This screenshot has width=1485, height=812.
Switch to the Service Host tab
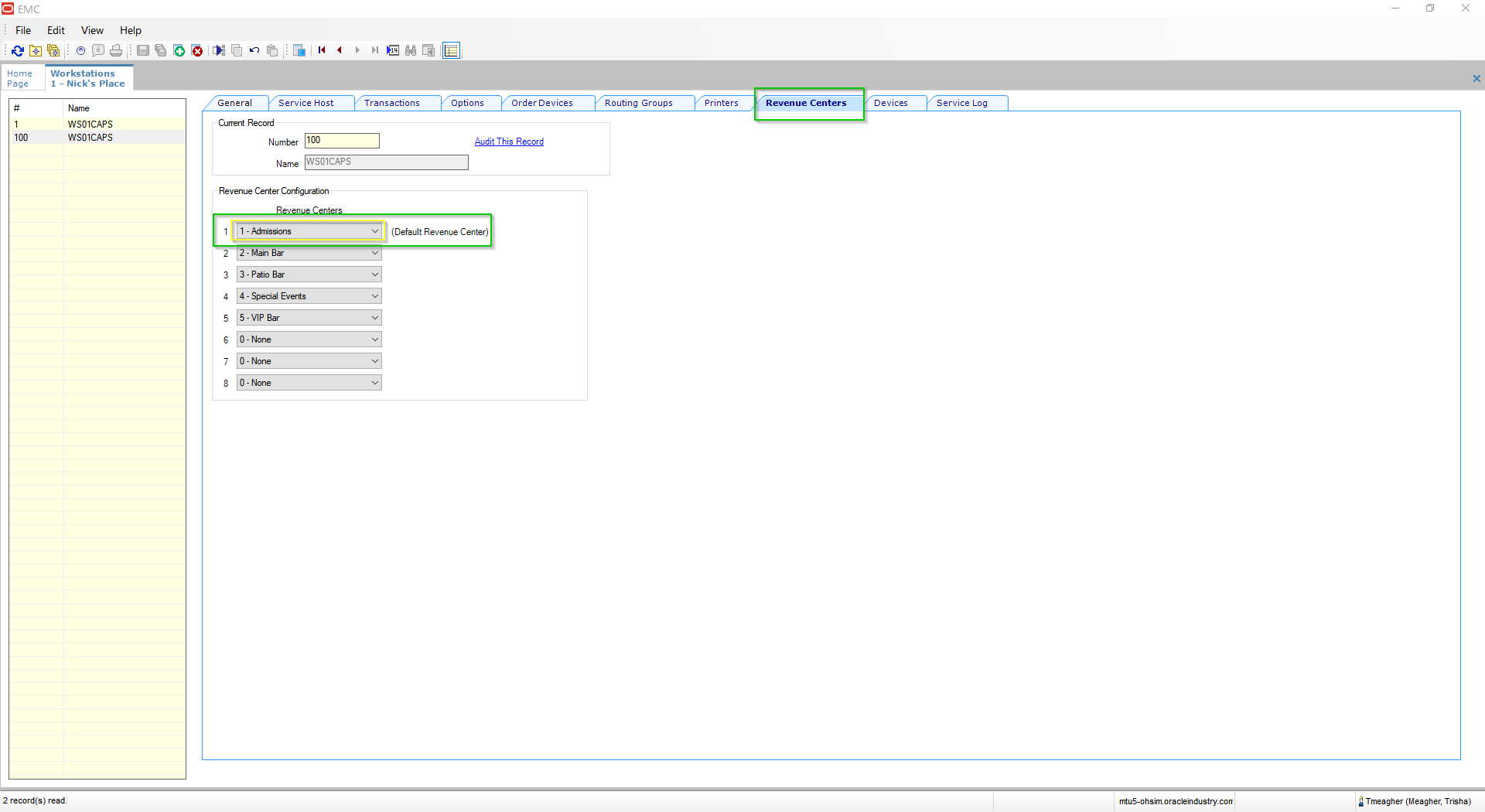click(x=306, y=102)
